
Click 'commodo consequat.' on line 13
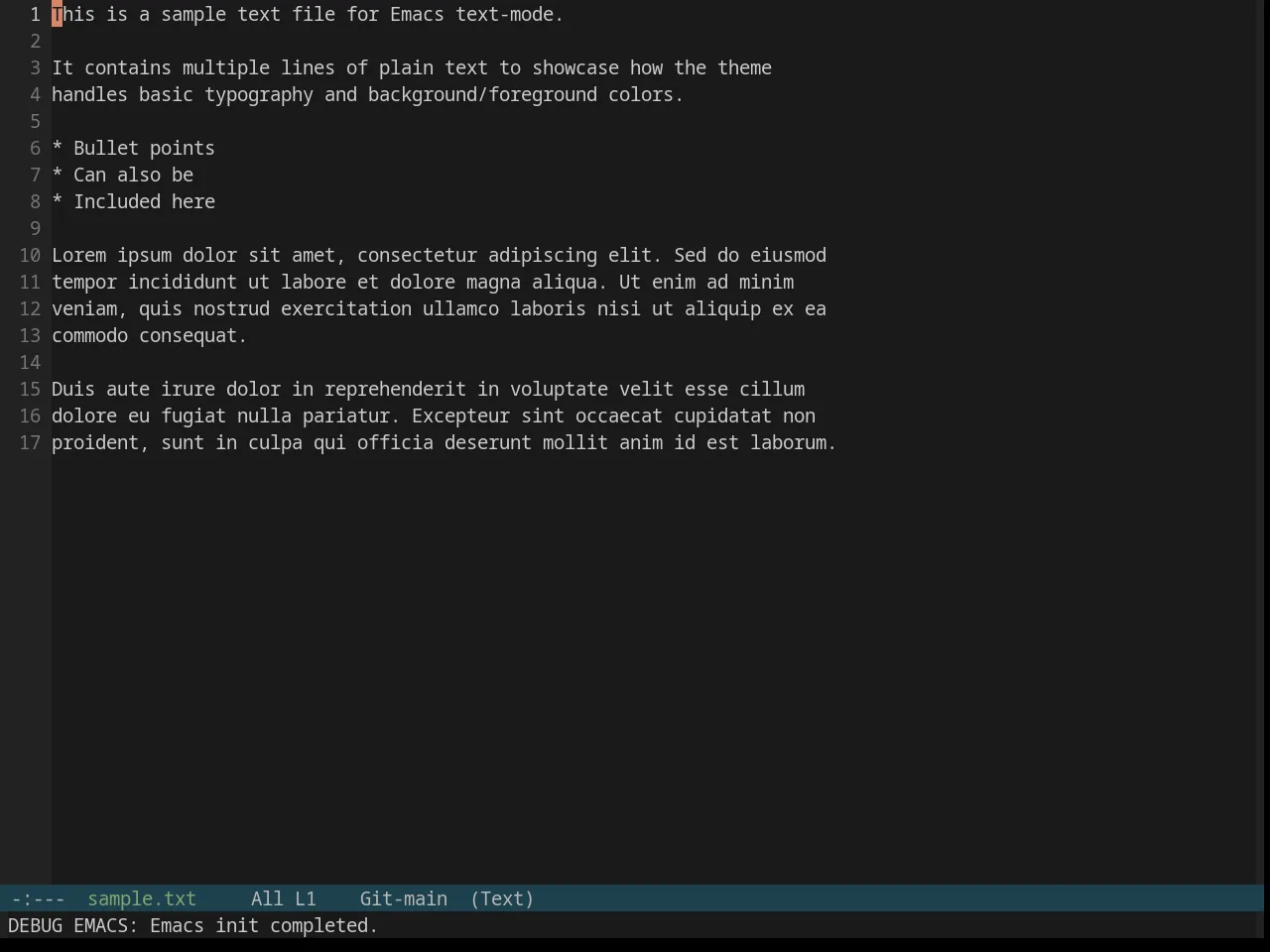(x=150, y=335)
